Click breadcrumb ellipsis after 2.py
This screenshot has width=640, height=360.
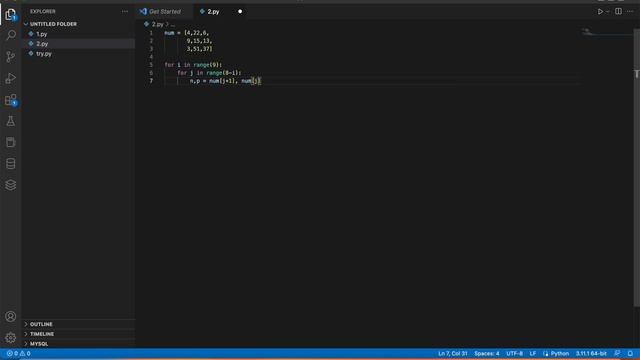(173, 24)
